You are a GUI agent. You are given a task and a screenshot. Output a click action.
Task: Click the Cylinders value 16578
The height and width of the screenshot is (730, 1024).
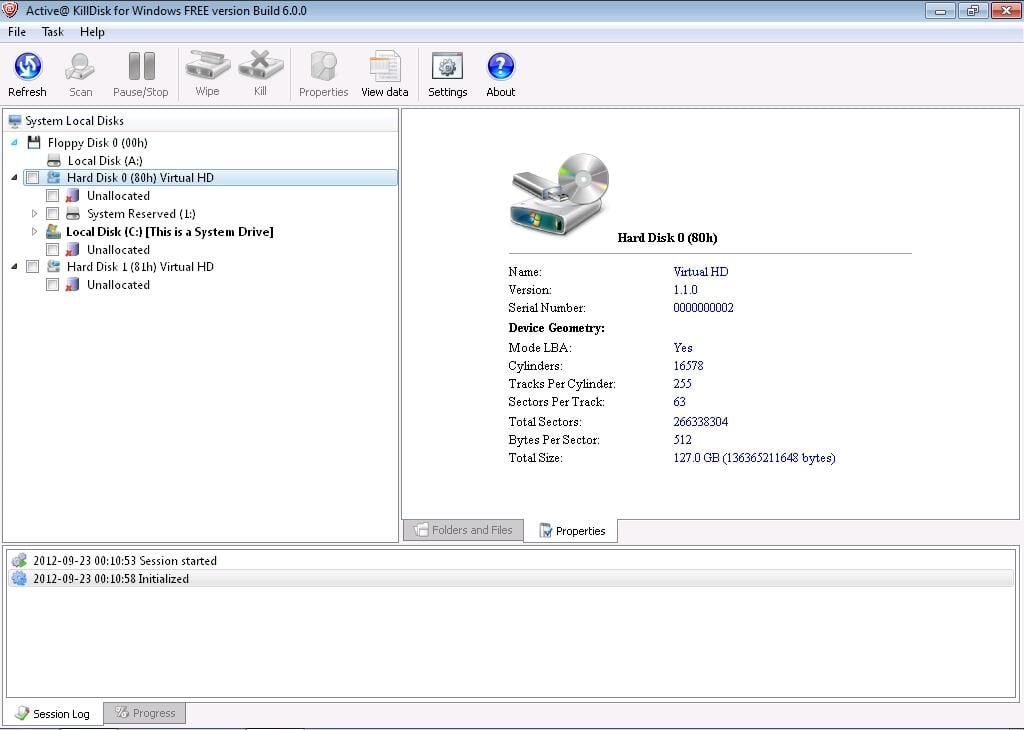click(x=688, y=366)
